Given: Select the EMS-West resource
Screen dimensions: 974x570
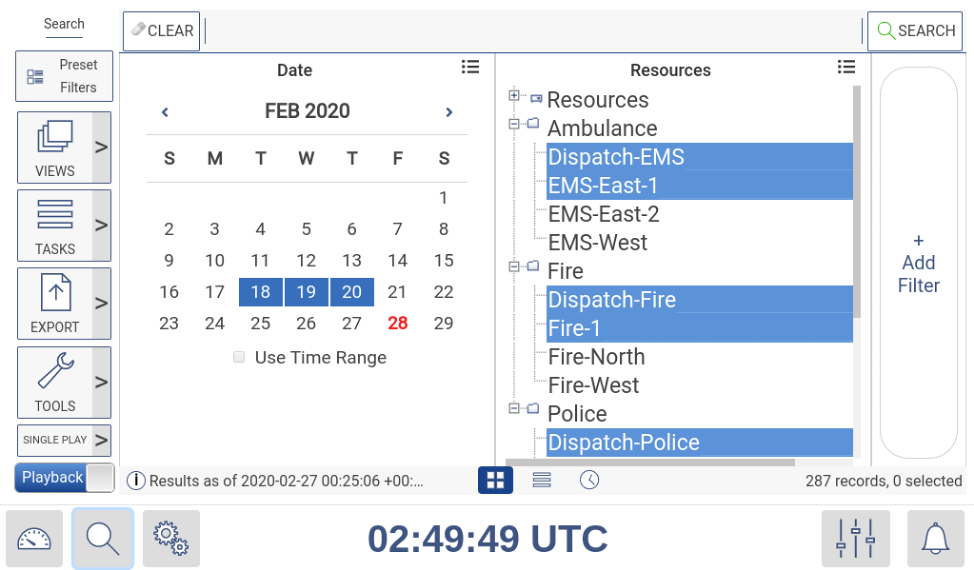Looking at the screenshot, I should [597, 243].
